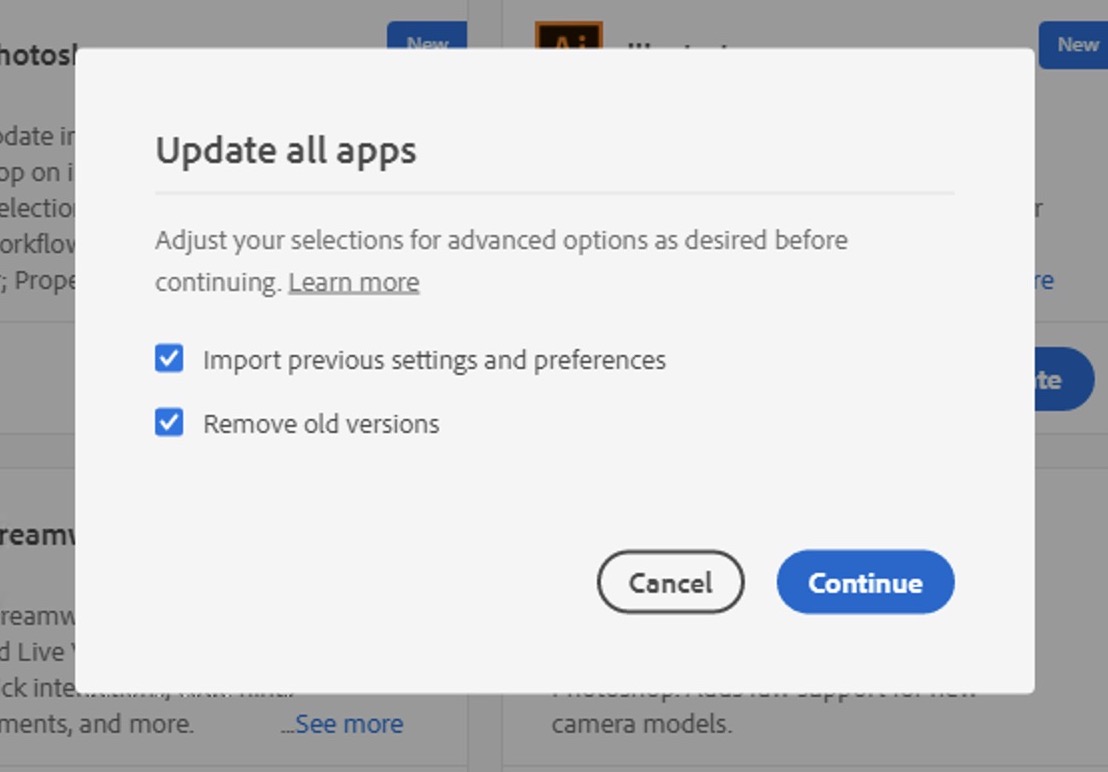This screenshot has height=772, width=1108.
Task: Click the dimmed 'ments, and more.' text
Action: 97,724
